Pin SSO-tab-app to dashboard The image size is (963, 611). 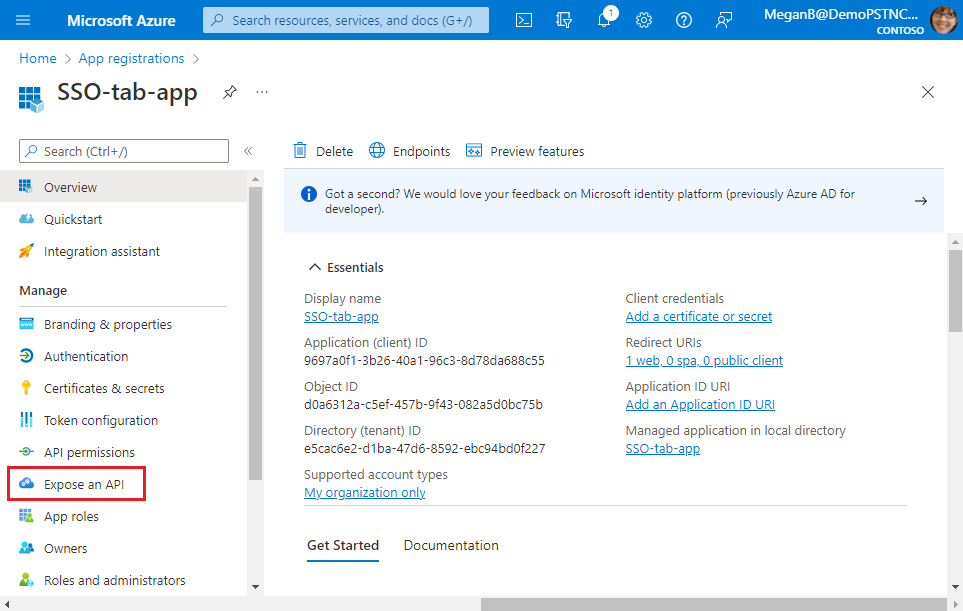pos(230,92)
